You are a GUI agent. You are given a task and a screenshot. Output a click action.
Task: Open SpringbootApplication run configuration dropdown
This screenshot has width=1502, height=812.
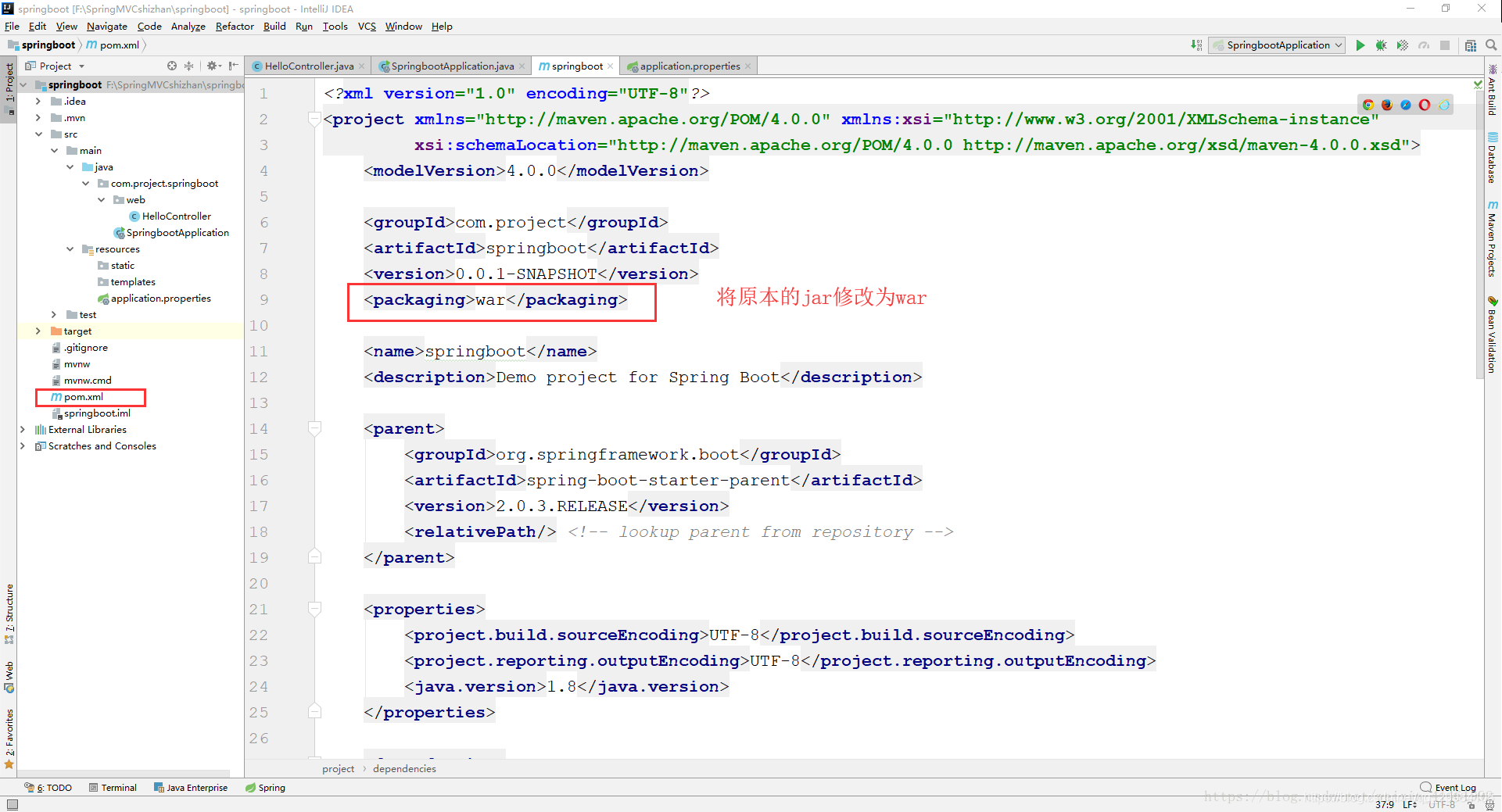pyautogui.click(x=1277, y=45)
